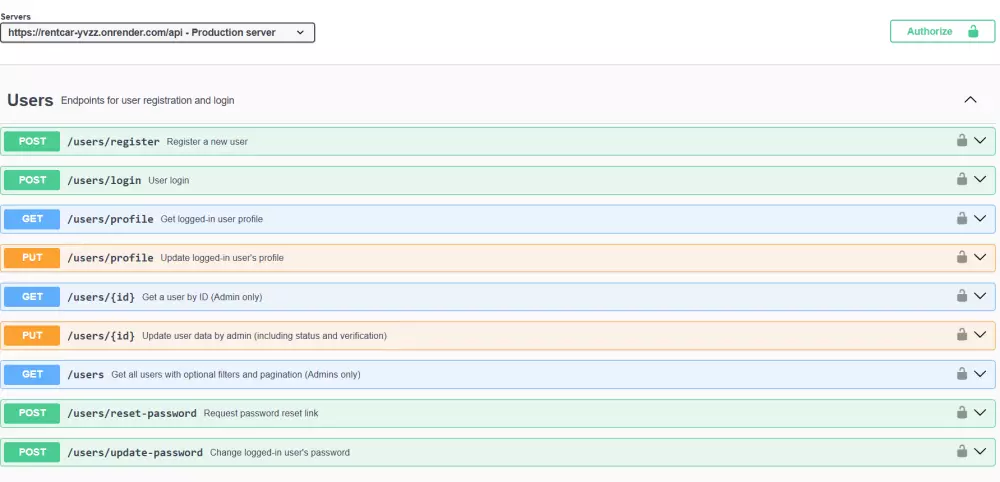Click lock icon on GET /users/{id} row

tap(961, 296)
